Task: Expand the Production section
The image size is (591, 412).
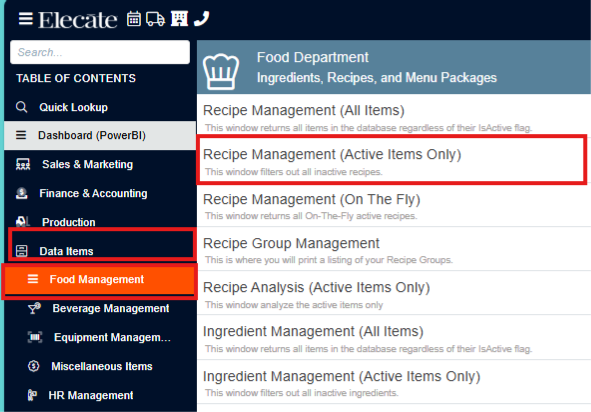Action: pyautogui.click(x=100, y=222)
